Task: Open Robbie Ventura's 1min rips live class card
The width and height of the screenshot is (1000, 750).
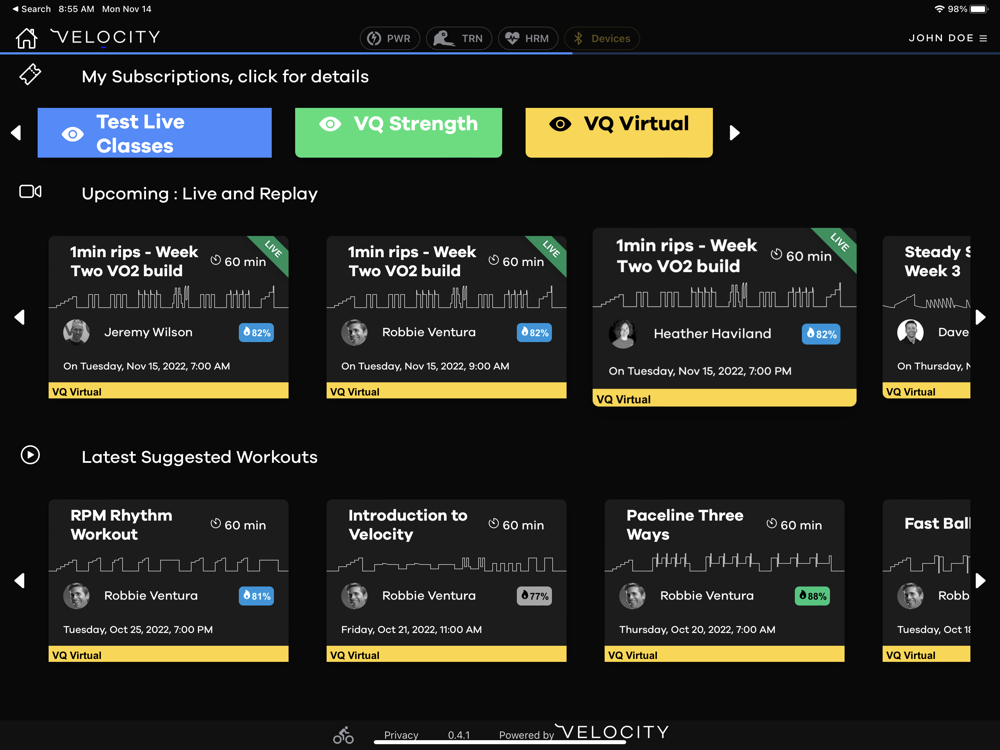Action: pos(446,317)
